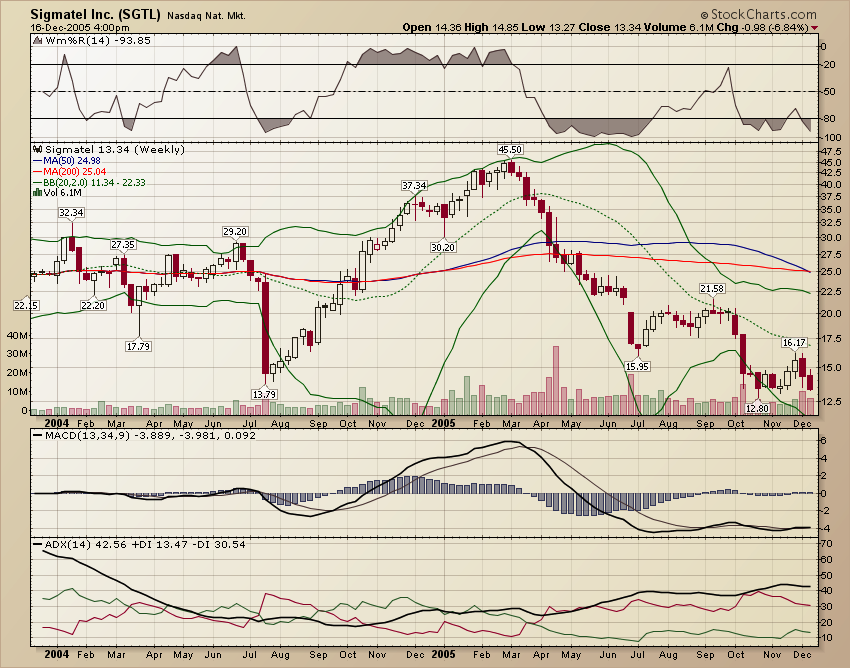Click the Sigmatel Inc. (SGTL) chart title
Screen dimensions: 850x668
(x=95, y=14)
